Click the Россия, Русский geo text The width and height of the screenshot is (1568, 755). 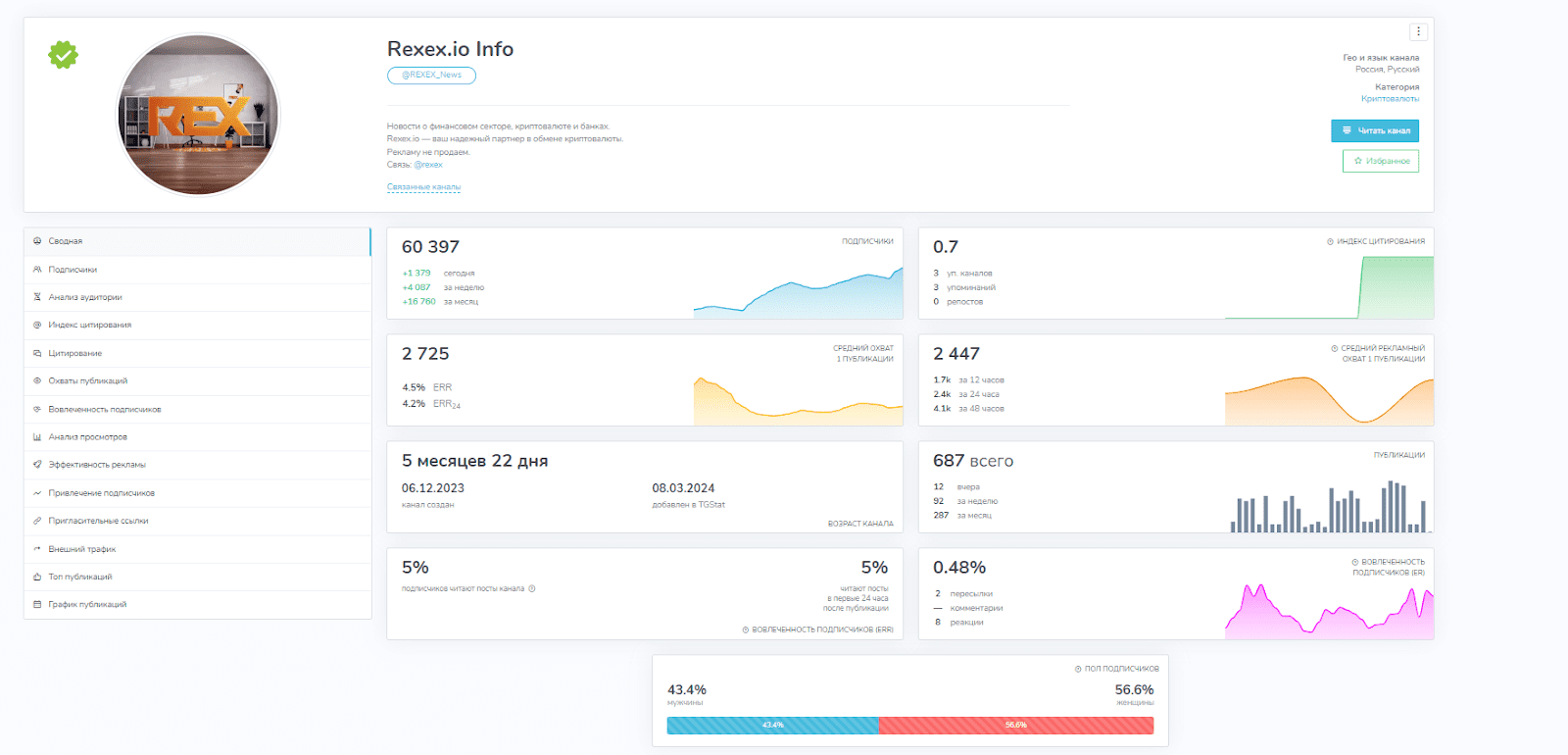pyautogui.click(x=1387, y=70)
